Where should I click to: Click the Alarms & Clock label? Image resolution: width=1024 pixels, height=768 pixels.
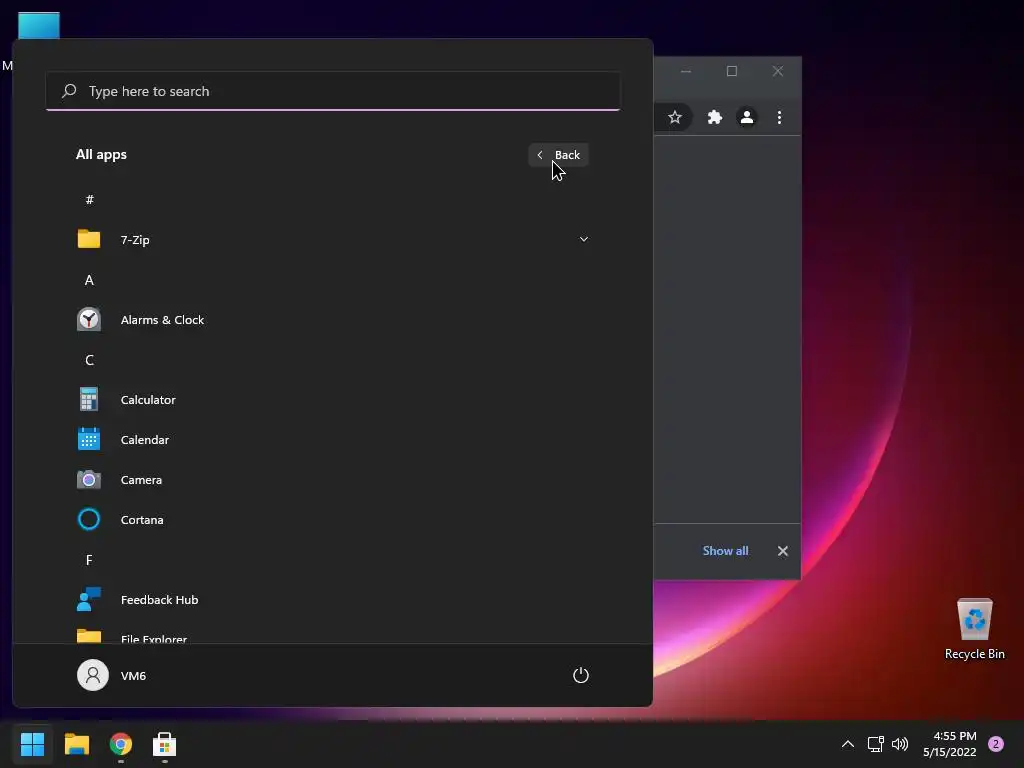point(162,320)
